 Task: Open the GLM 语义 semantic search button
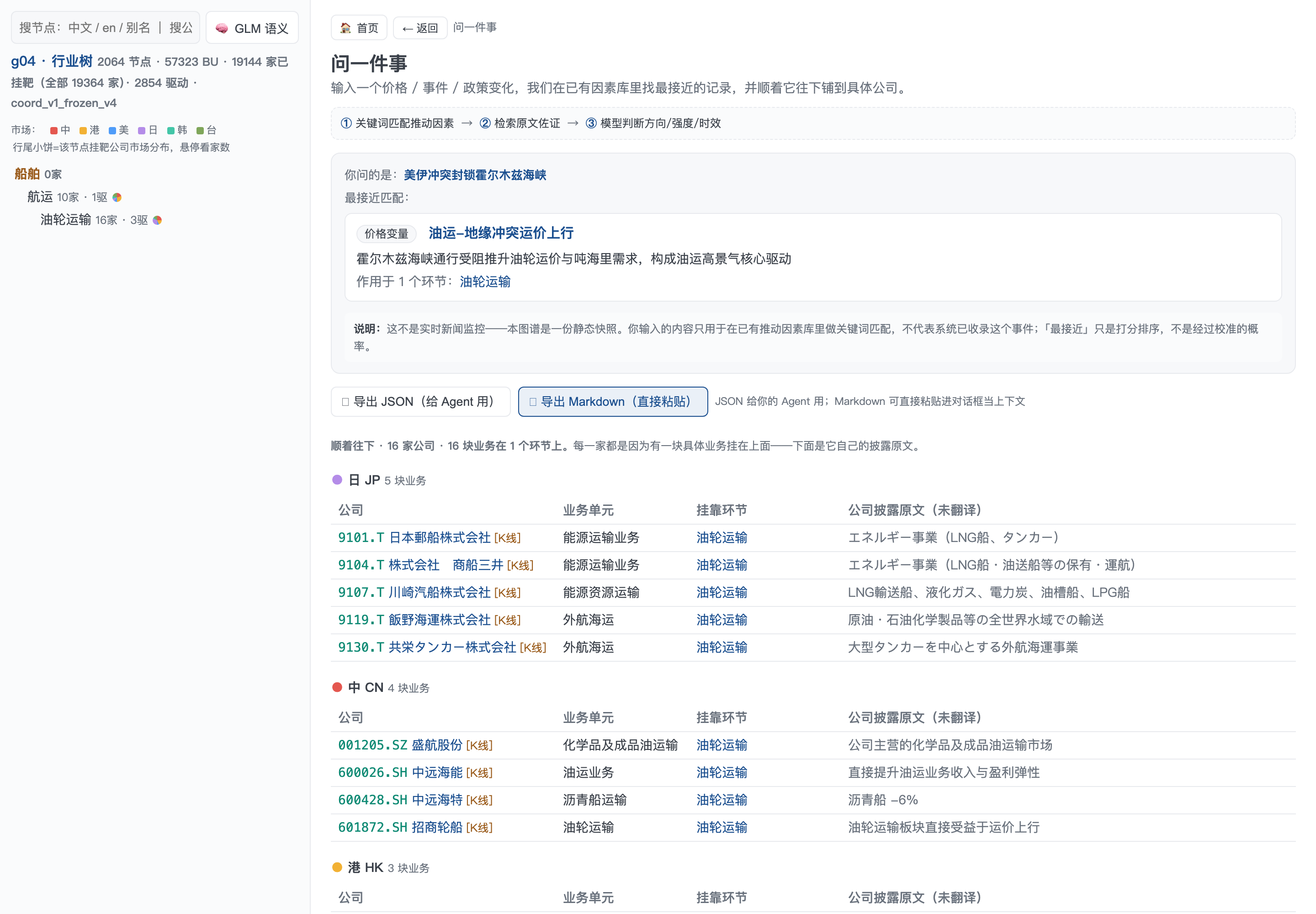(252, 27)
